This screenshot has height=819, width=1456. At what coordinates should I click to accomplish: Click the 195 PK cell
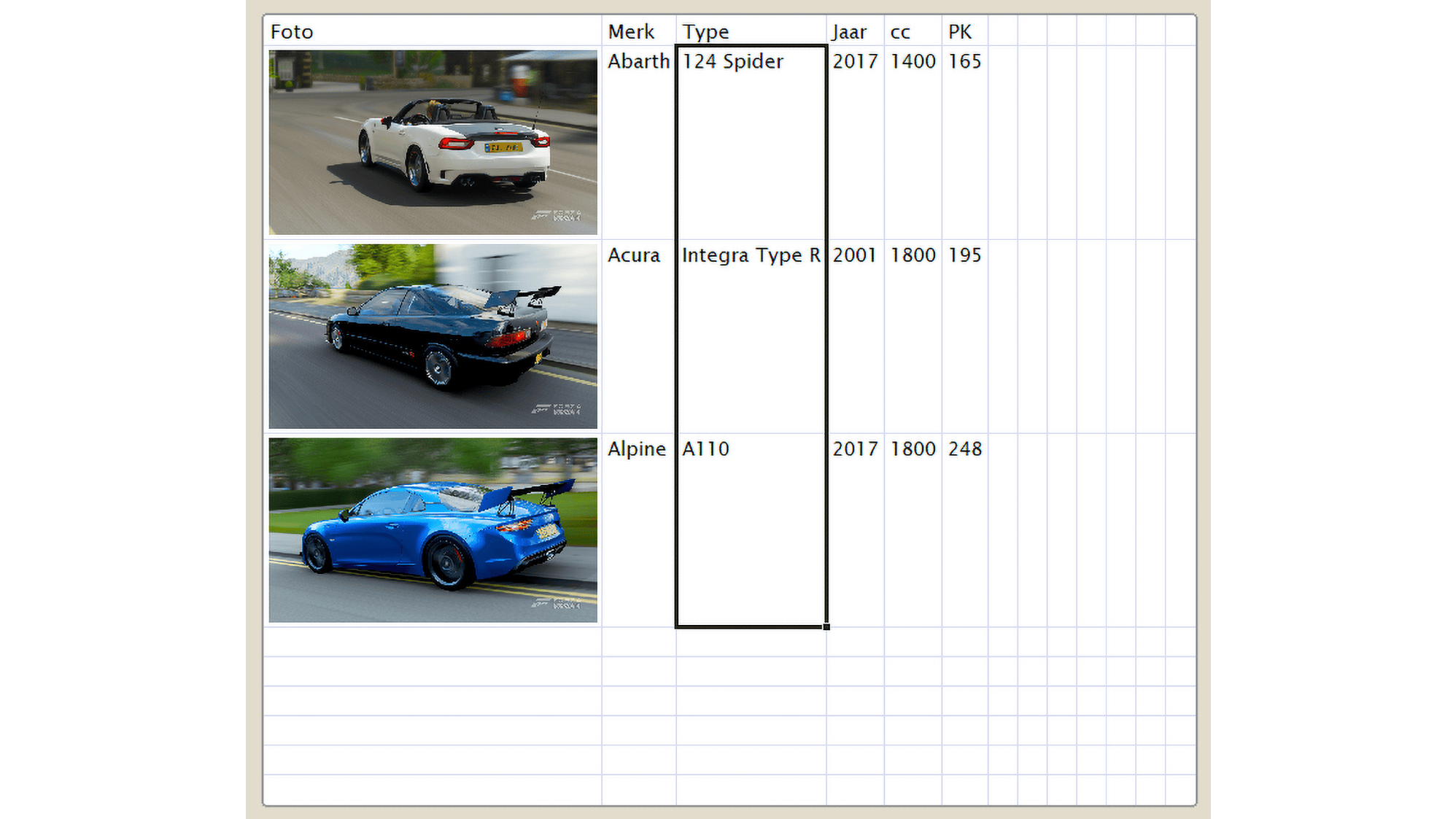(964, 256)
